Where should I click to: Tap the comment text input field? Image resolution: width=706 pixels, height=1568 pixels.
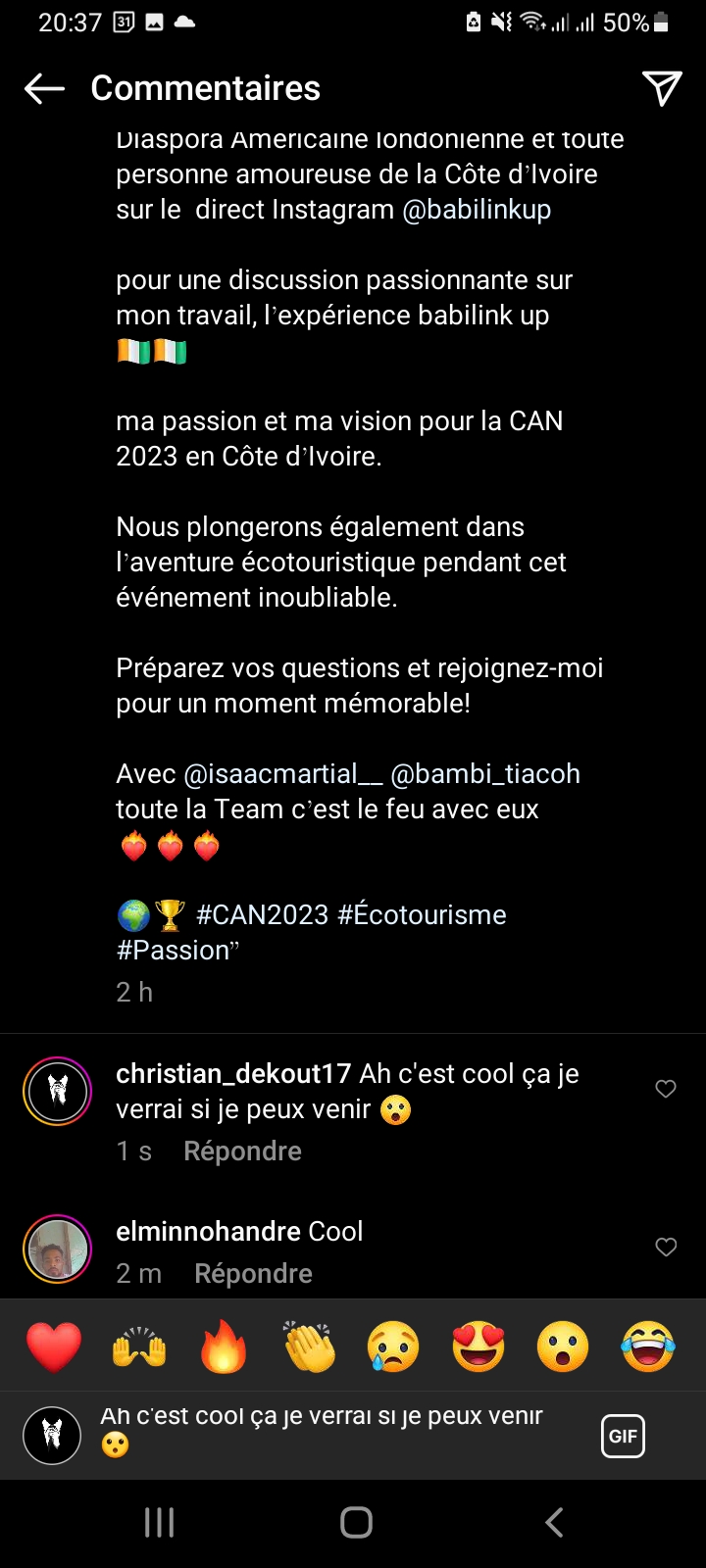tap(333, 1431)
